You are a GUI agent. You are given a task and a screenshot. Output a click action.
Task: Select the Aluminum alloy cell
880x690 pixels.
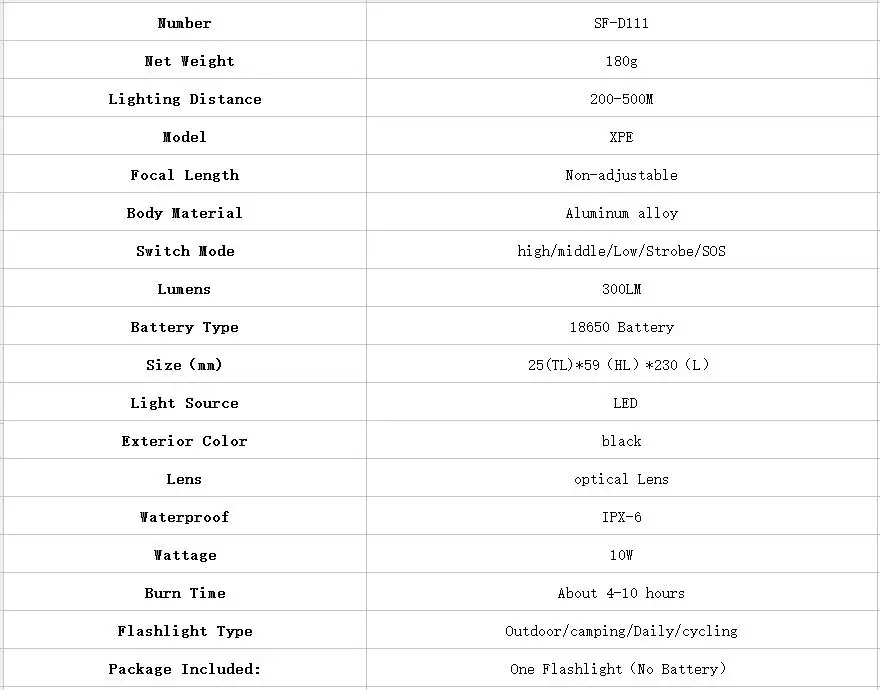(622, 212)
